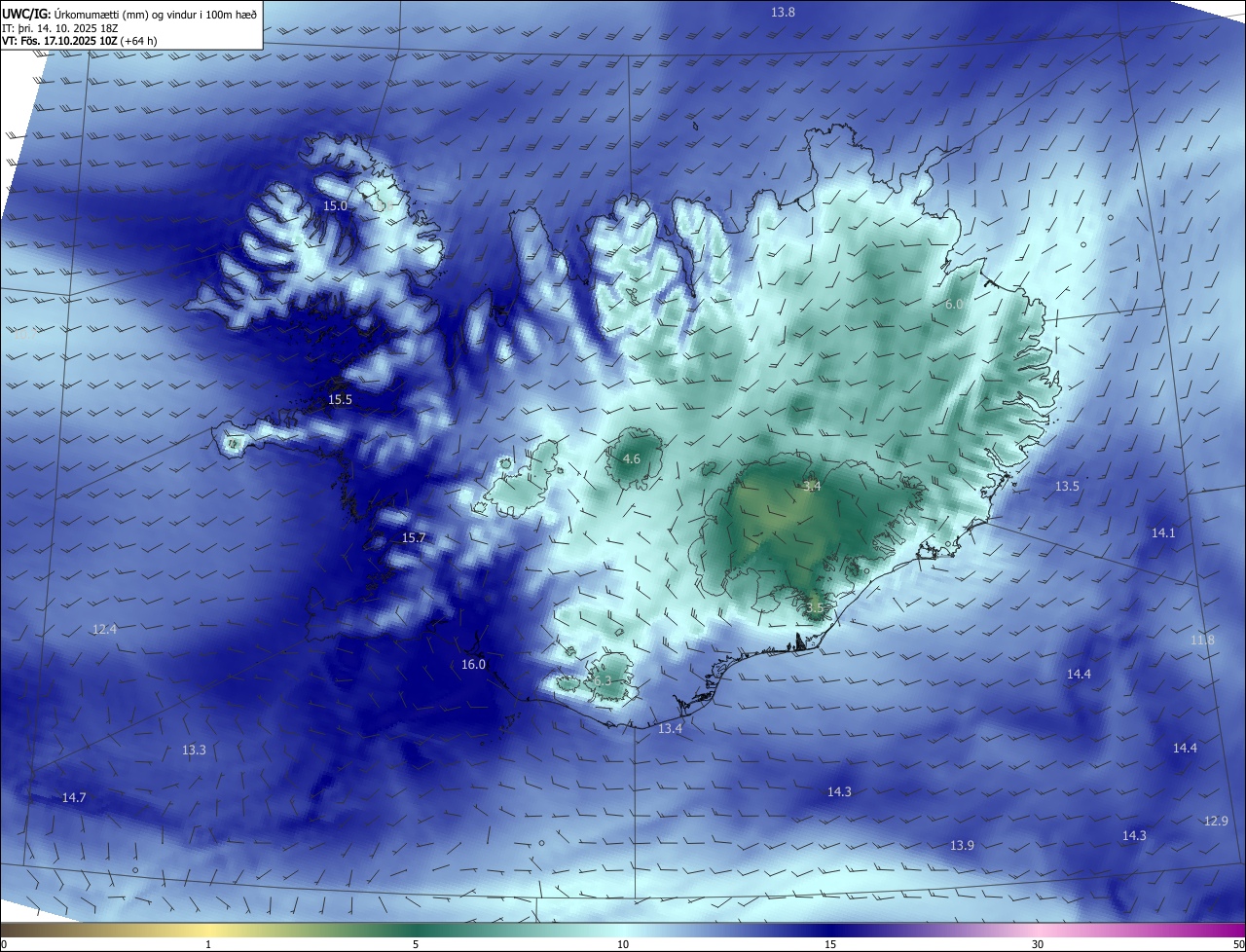The image size is (1246, 952).
Task: Click the 13.4 value on the south coast
Action: click(670, 729)
